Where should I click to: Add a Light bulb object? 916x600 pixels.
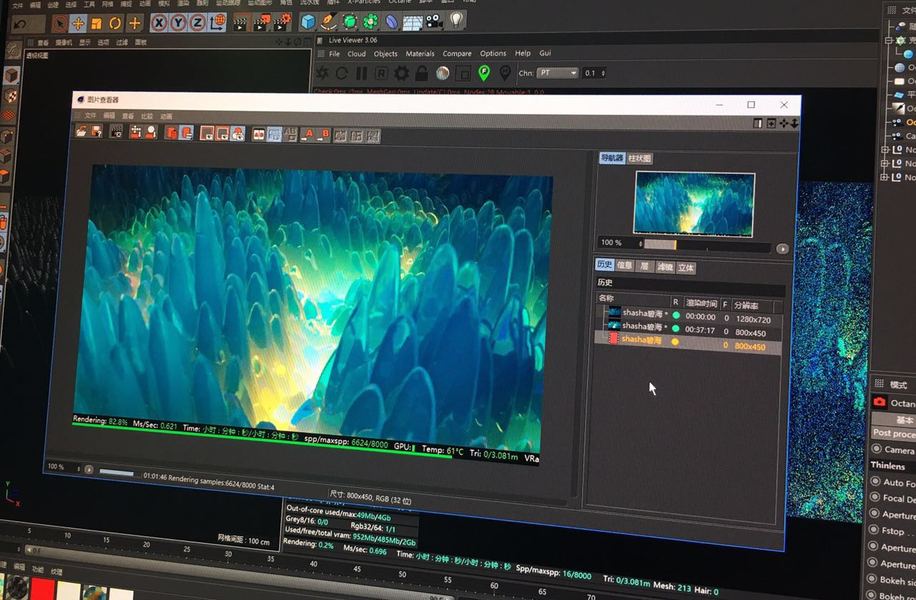tap(456, 20)
